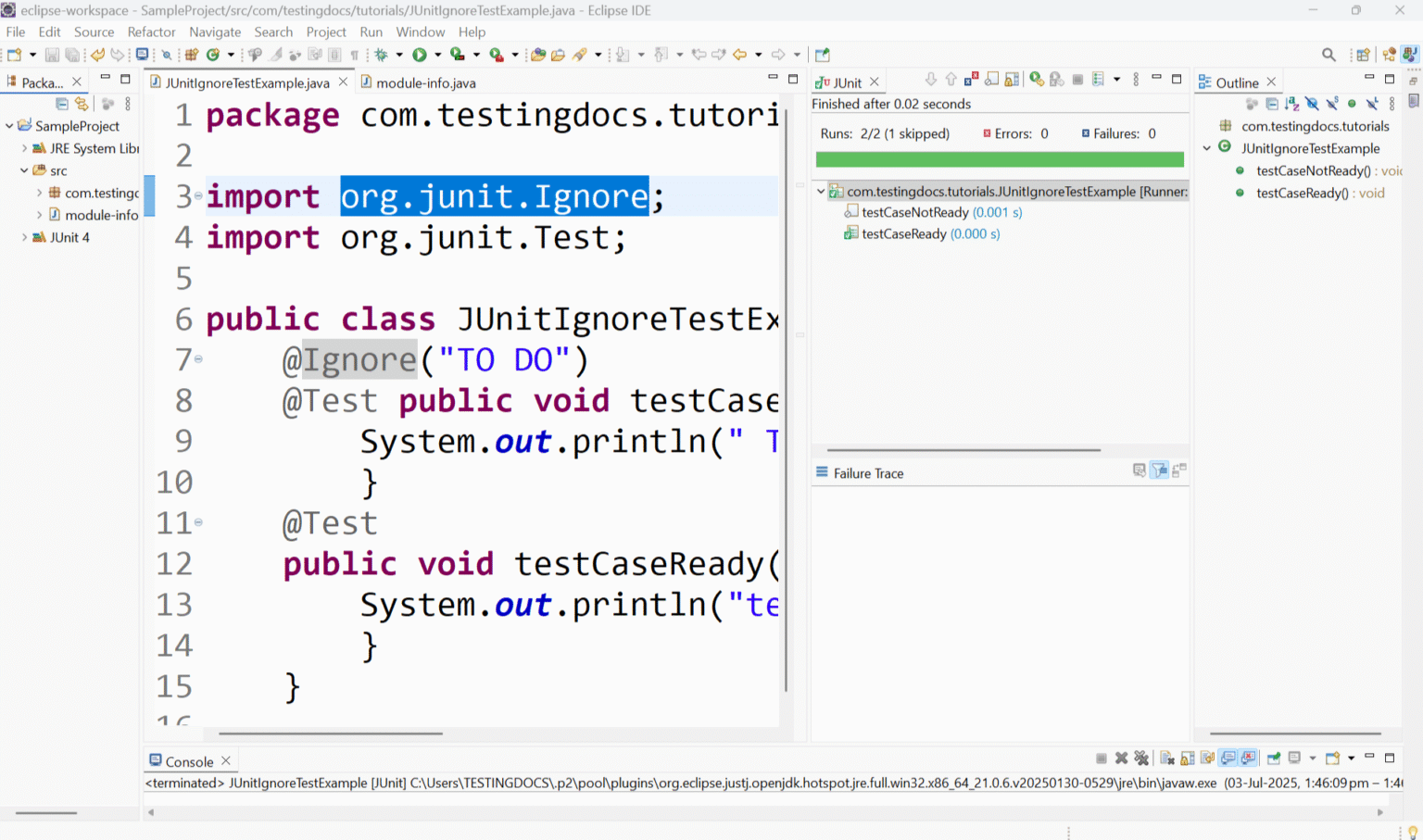This screenshot has height=840, width=1423.
Task: Show only failed tests in JUnit view
Action: tap(971, 80)
